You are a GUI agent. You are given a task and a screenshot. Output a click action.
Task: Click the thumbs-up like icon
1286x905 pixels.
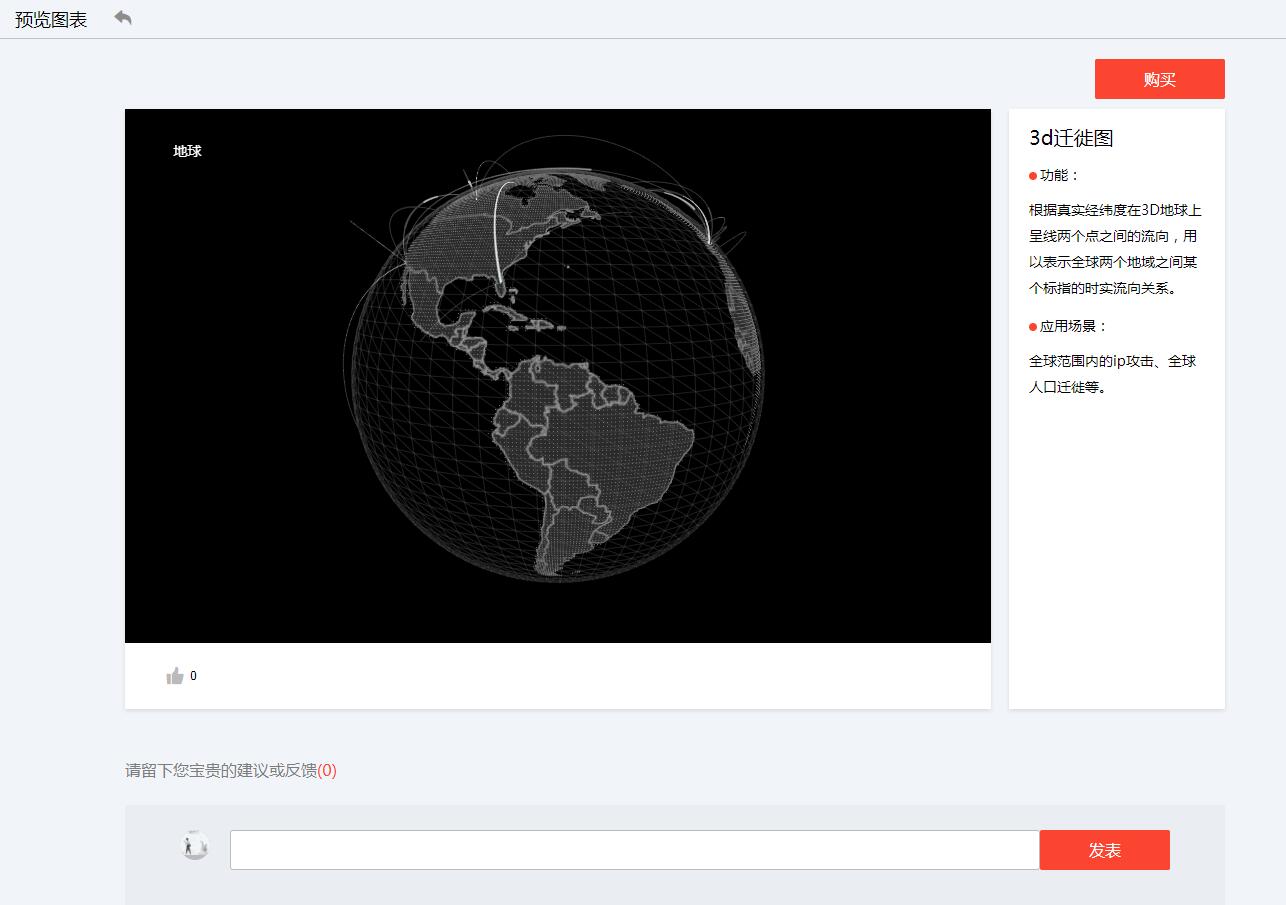pos(175,676)
